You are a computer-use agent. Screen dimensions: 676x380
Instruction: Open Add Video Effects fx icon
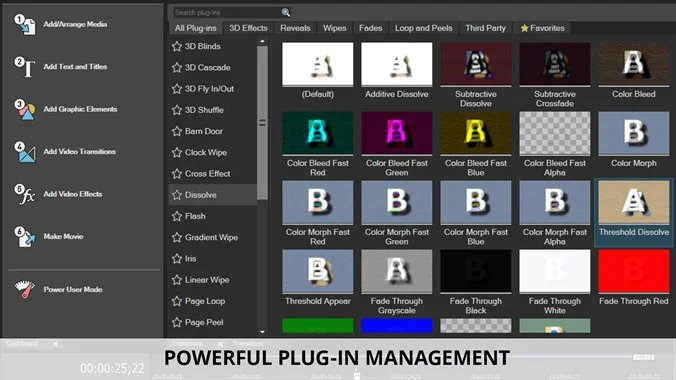pyautogui.click(x=25, y=194)
